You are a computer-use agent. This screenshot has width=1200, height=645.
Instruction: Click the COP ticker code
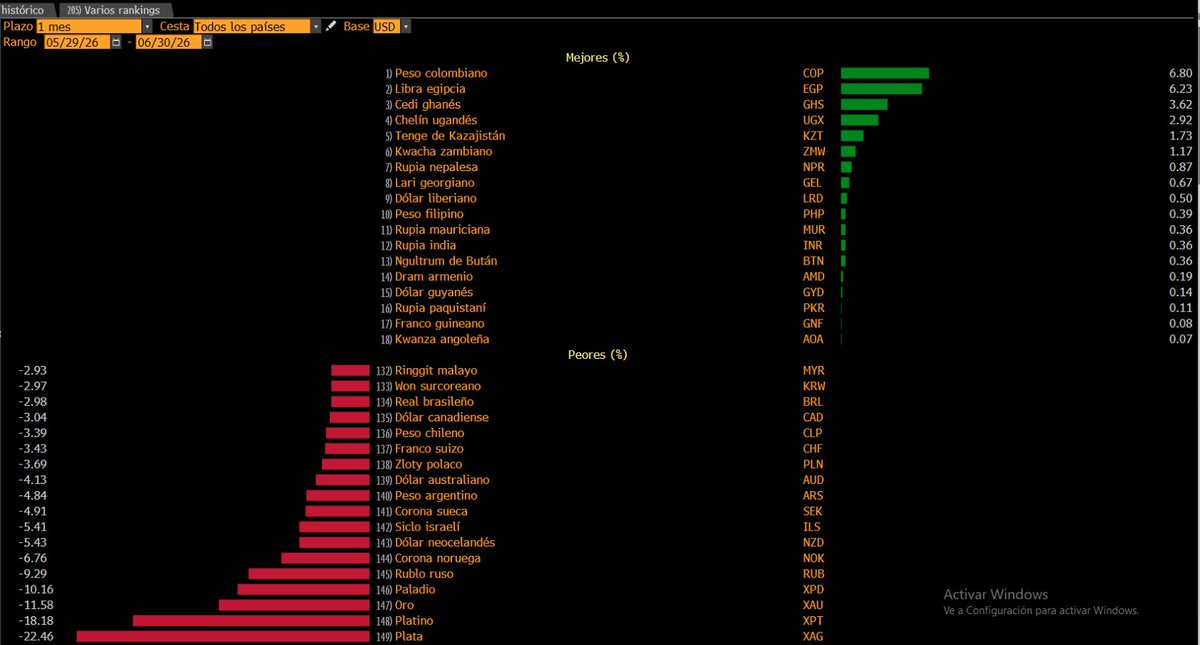(813, 73)
